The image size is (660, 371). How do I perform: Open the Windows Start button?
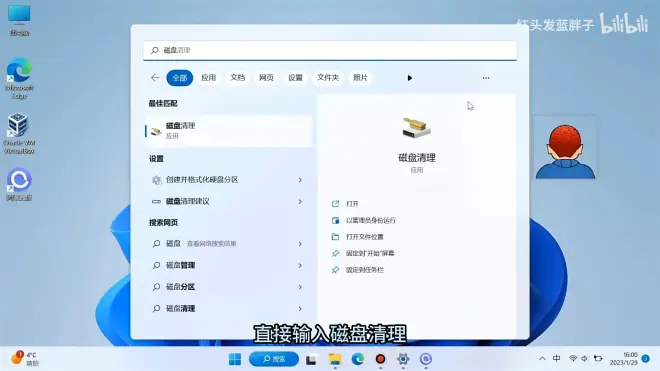[x=235, y=359]
